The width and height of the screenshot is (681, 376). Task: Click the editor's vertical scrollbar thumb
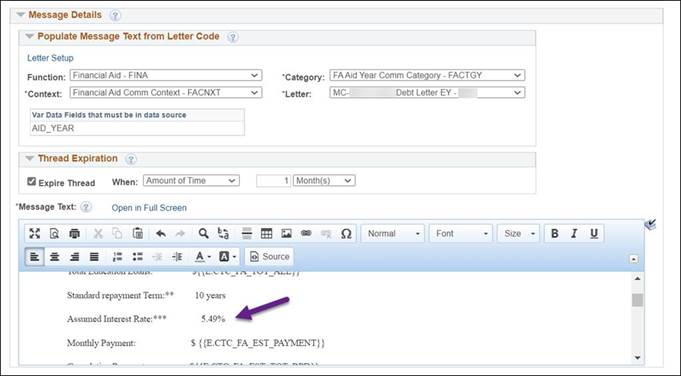[x=637, y=300]
